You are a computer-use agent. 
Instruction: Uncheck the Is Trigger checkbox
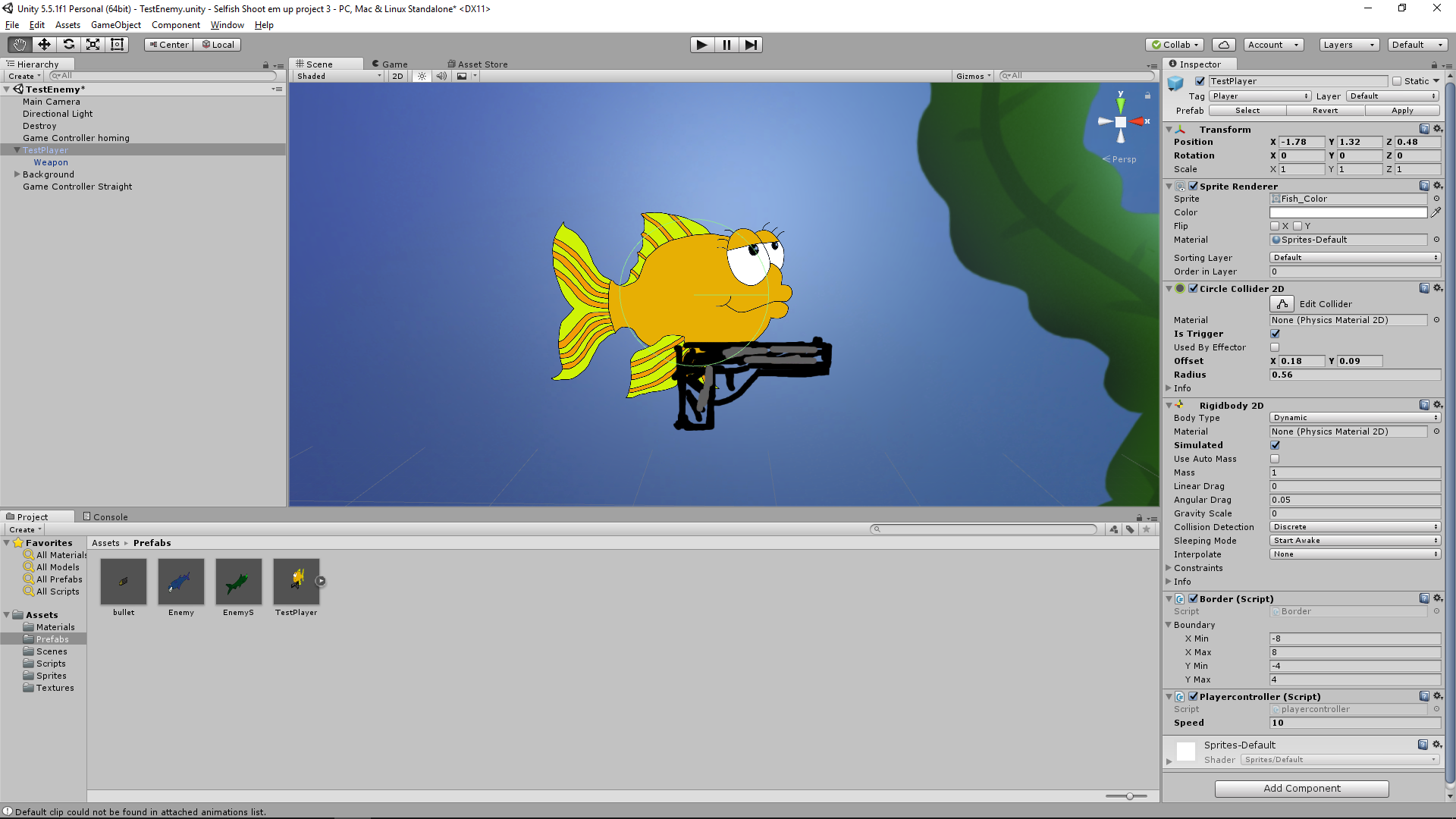pos(1275,334)
